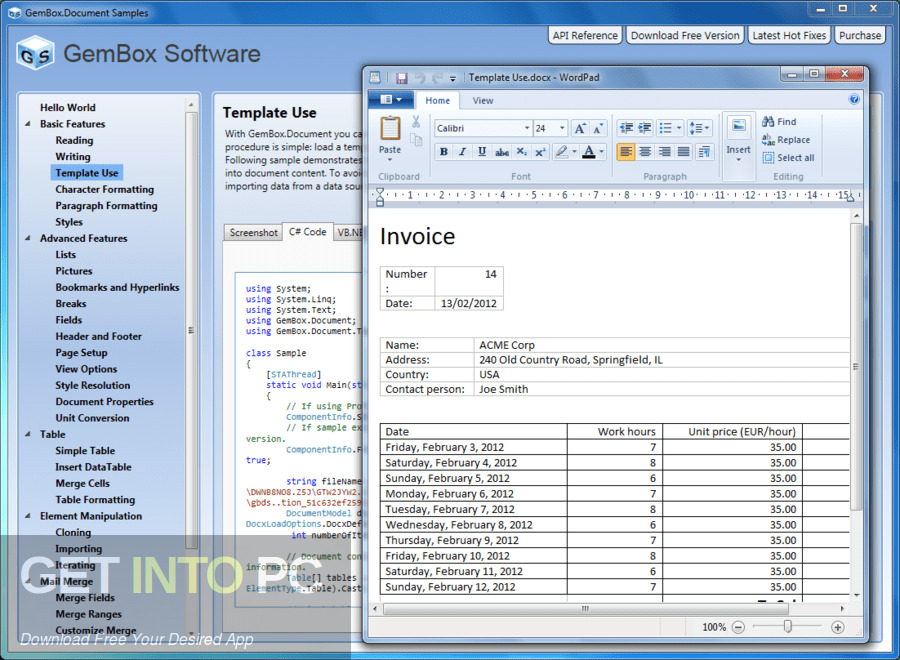Image resolution: width=900 pixels, height=660 pixels.
Task: Open the highlight color dropdown arrow
Action: click(574, 152)
